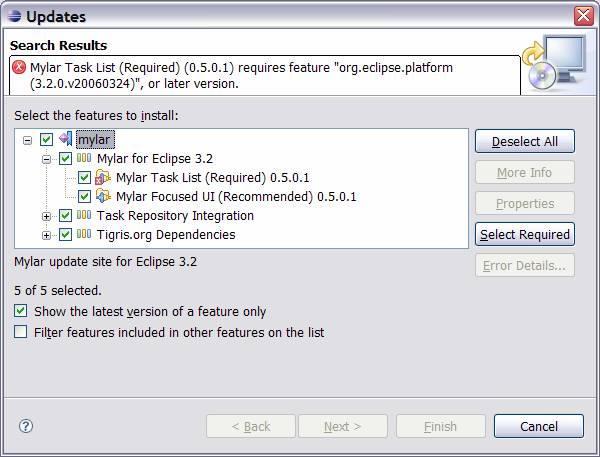The width and height of the screenshot is (600, 457).
Task: Collapse the Mylar for Eclipse 3.2 node
Action: [x=46, y=159]
